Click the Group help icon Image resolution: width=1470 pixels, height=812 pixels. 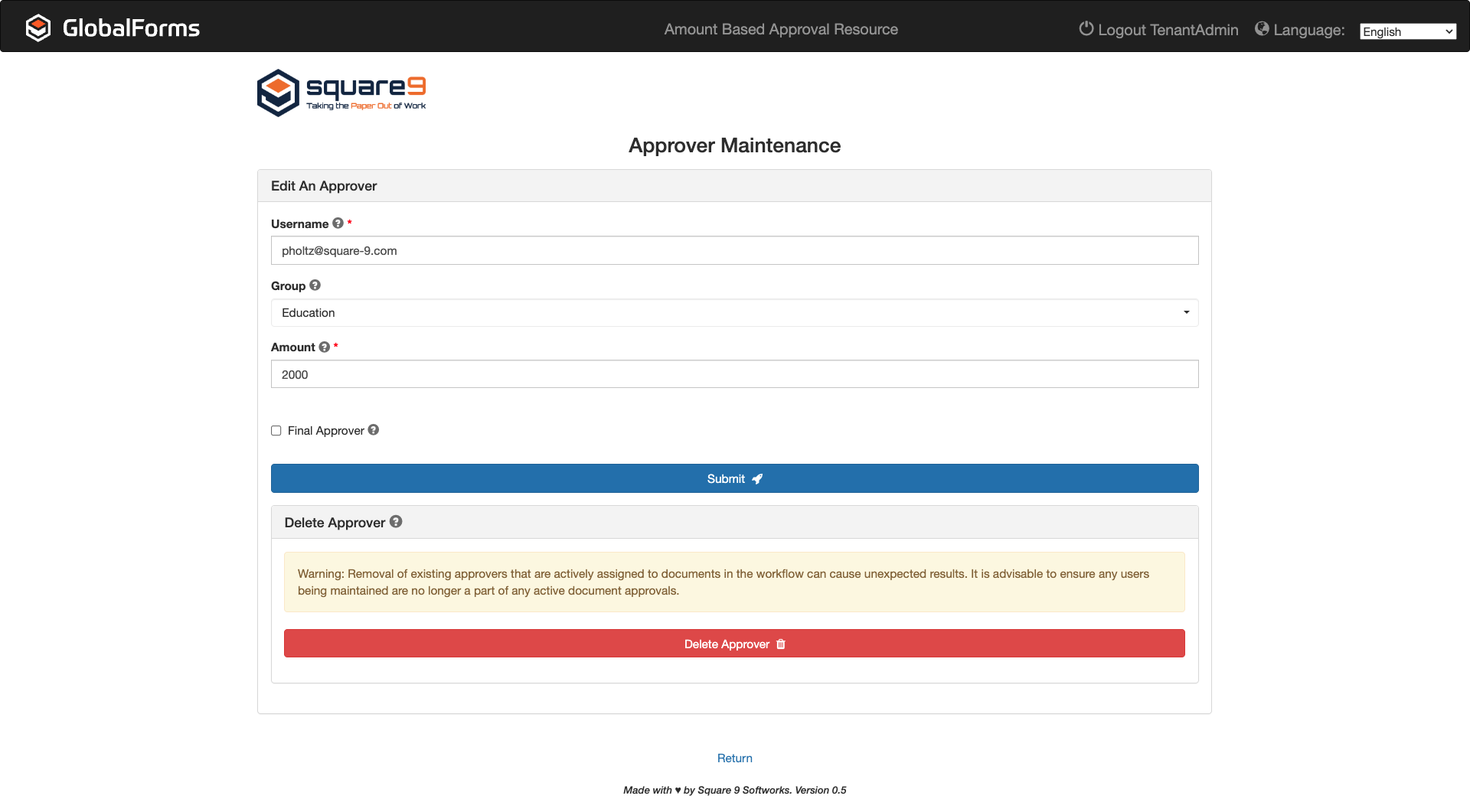pyautogui.click(x=315, y=285)
